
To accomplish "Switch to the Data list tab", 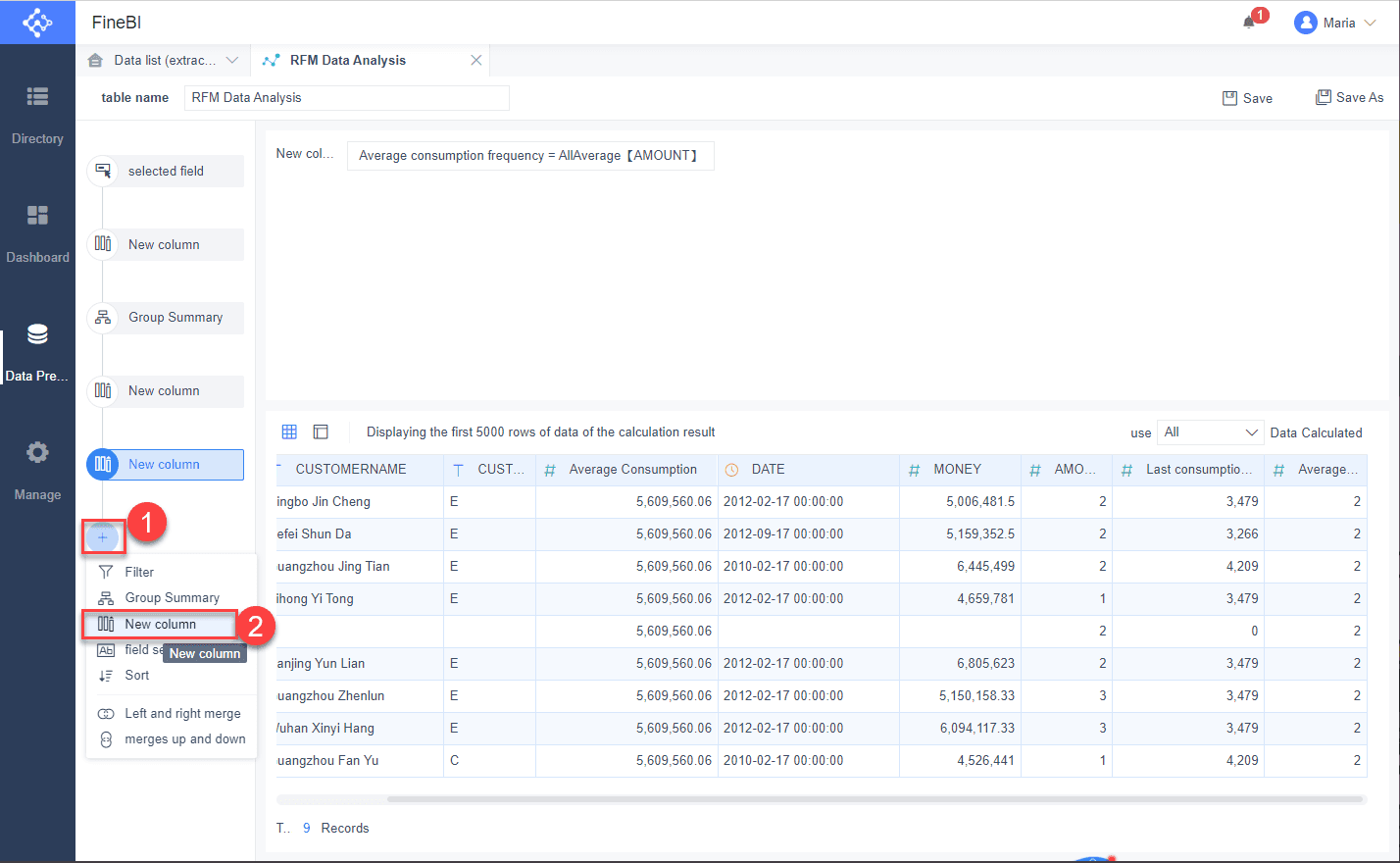I will pyautogui.click(x=163, y=60).
